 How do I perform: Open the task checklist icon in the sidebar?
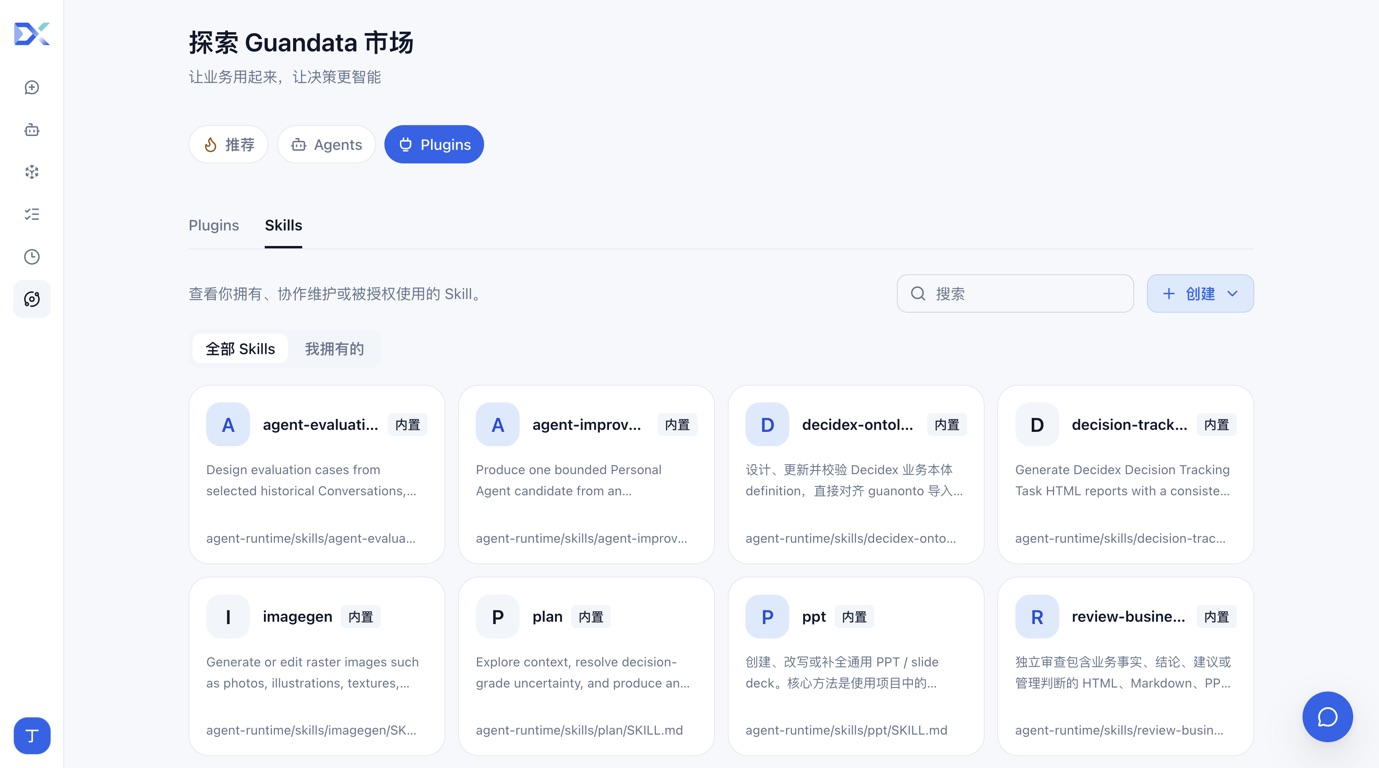[x=32, y=214]
